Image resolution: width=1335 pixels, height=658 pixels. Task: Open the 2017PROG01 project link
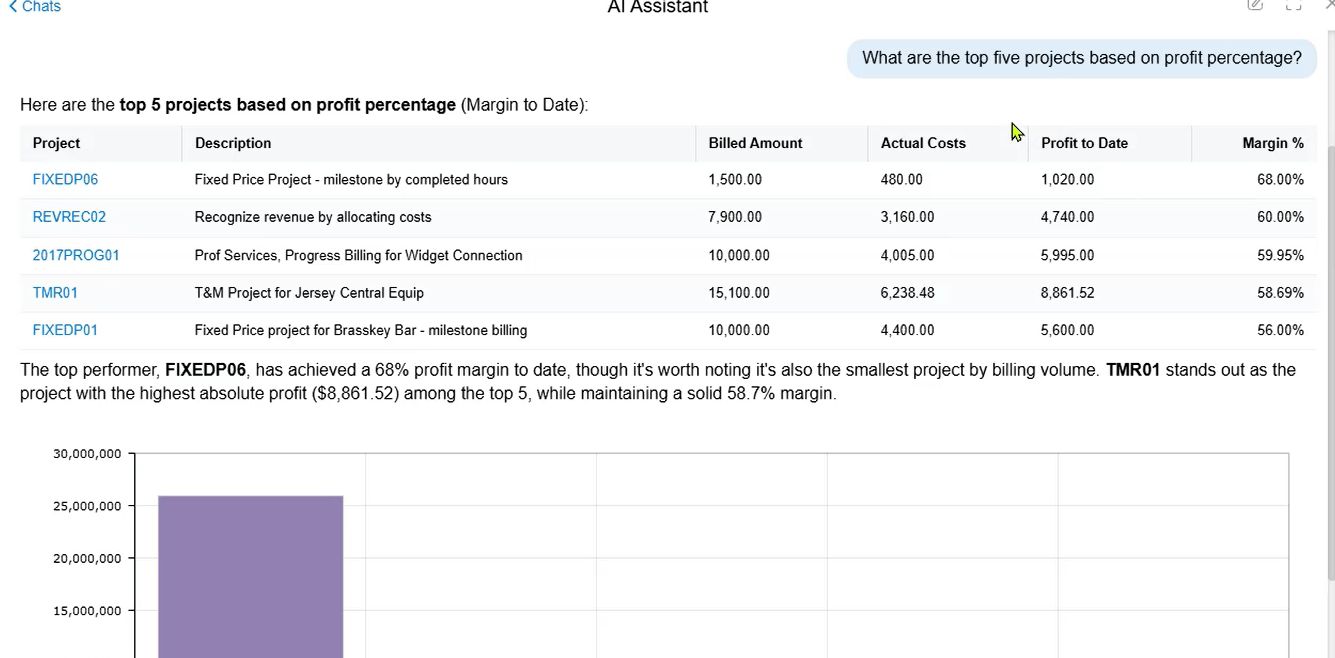pyautogui.click(x=76, y=255)
